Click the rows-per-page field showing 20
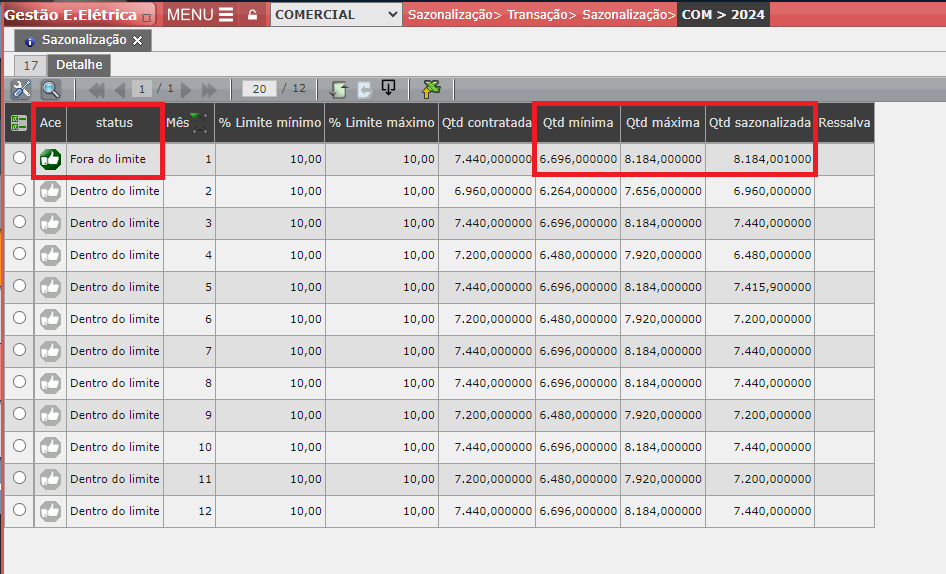946x574 pixels. (x=259, y=89)
